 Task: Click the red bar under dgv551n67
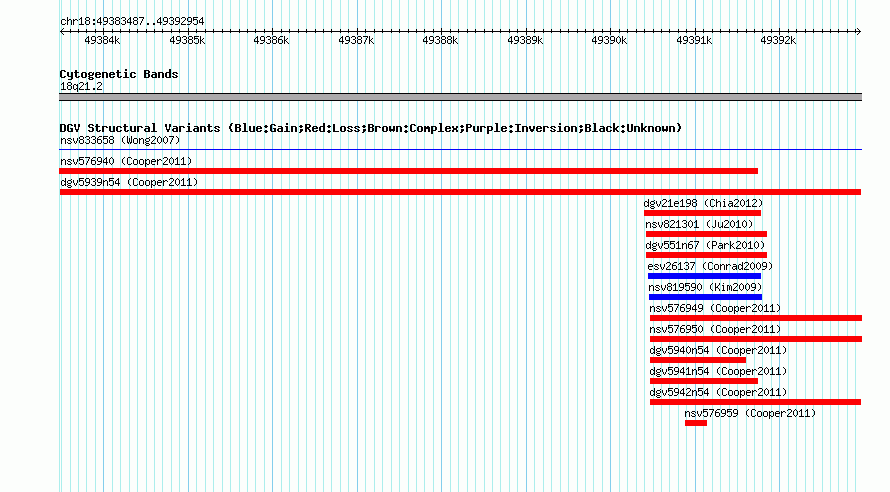point(707,255)
